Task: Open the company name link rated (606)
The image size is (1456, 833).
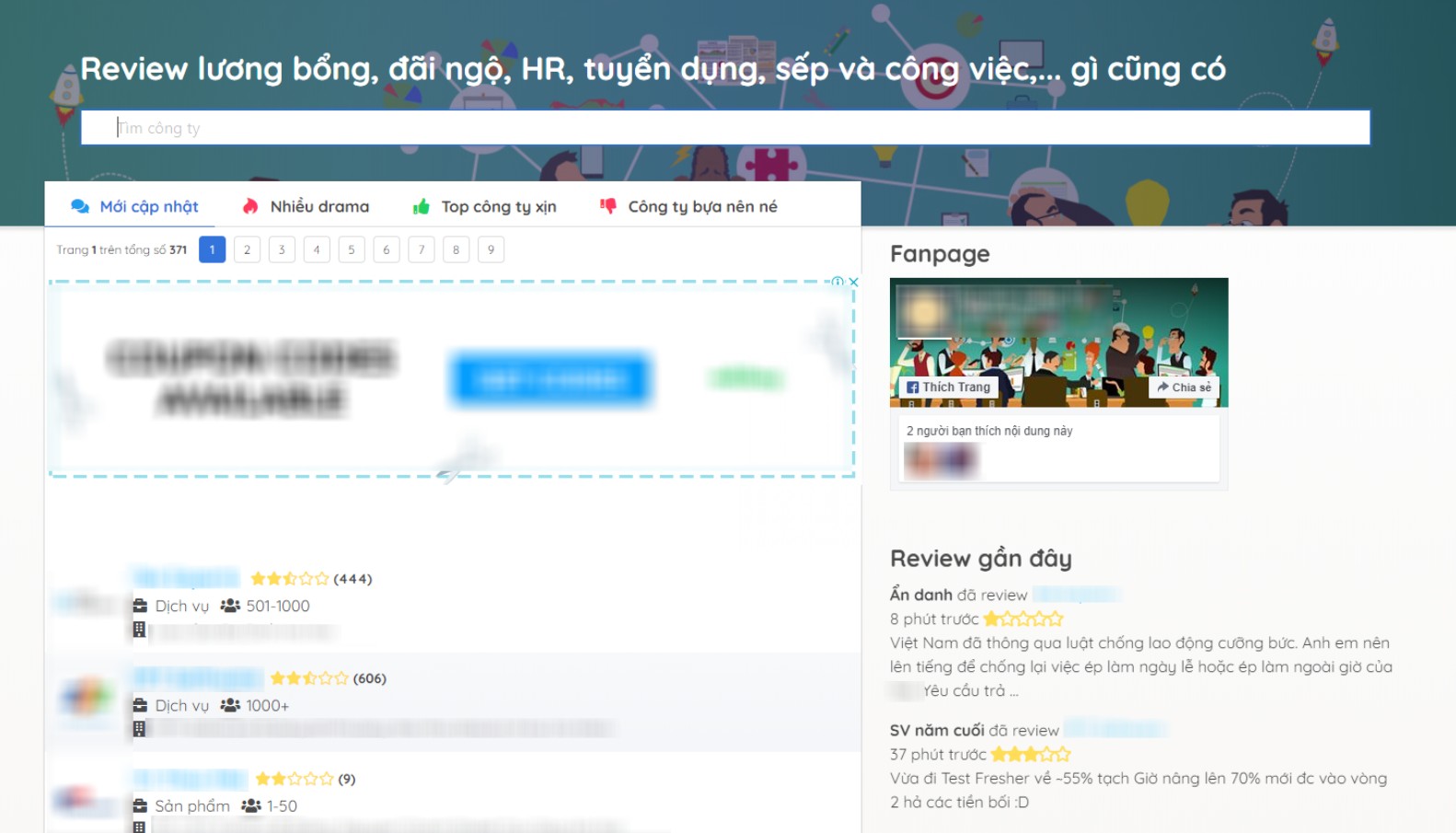Action: coord(196,678)
